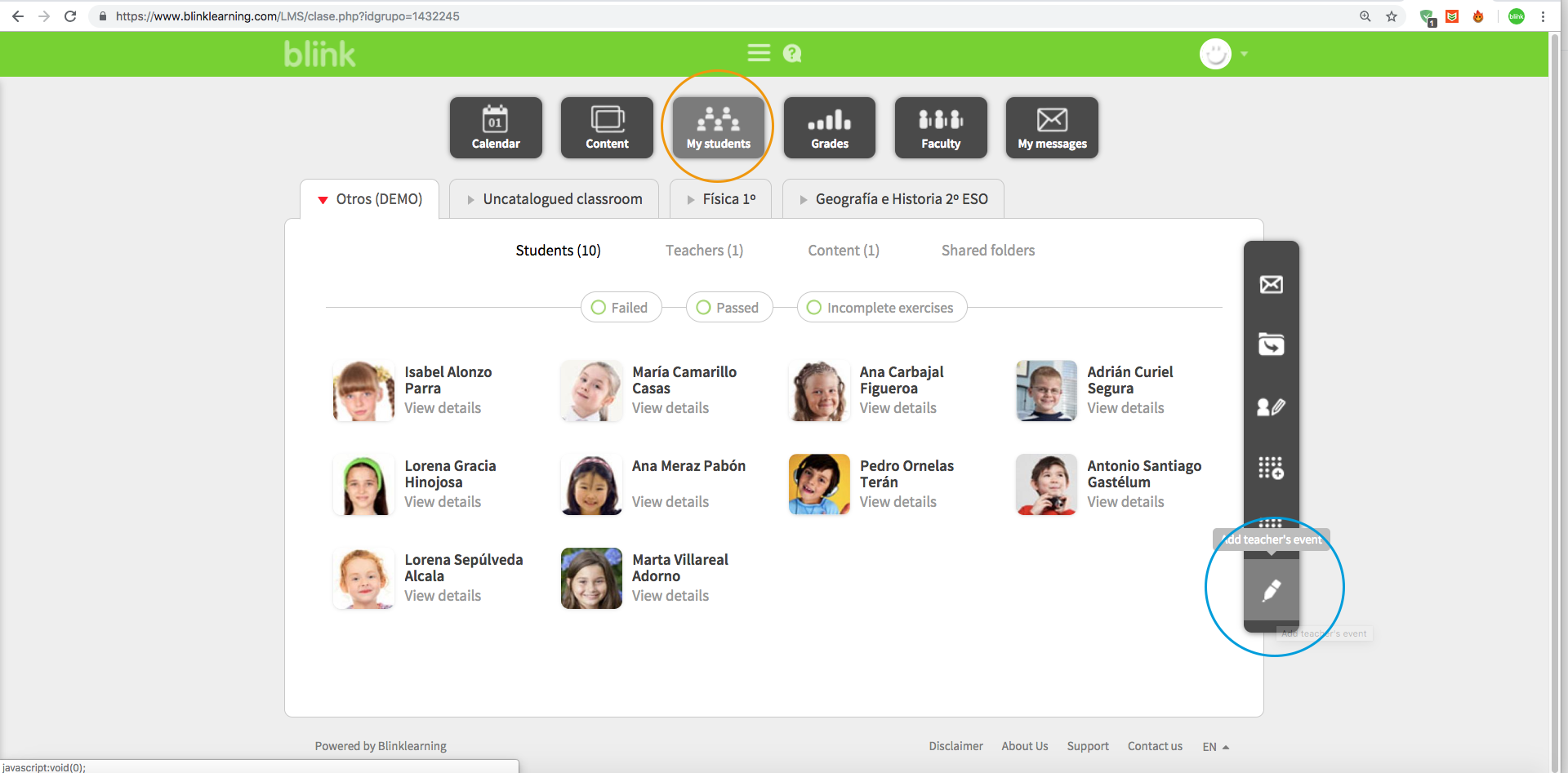Switch to the Shared folders tab

click(987, 251)
